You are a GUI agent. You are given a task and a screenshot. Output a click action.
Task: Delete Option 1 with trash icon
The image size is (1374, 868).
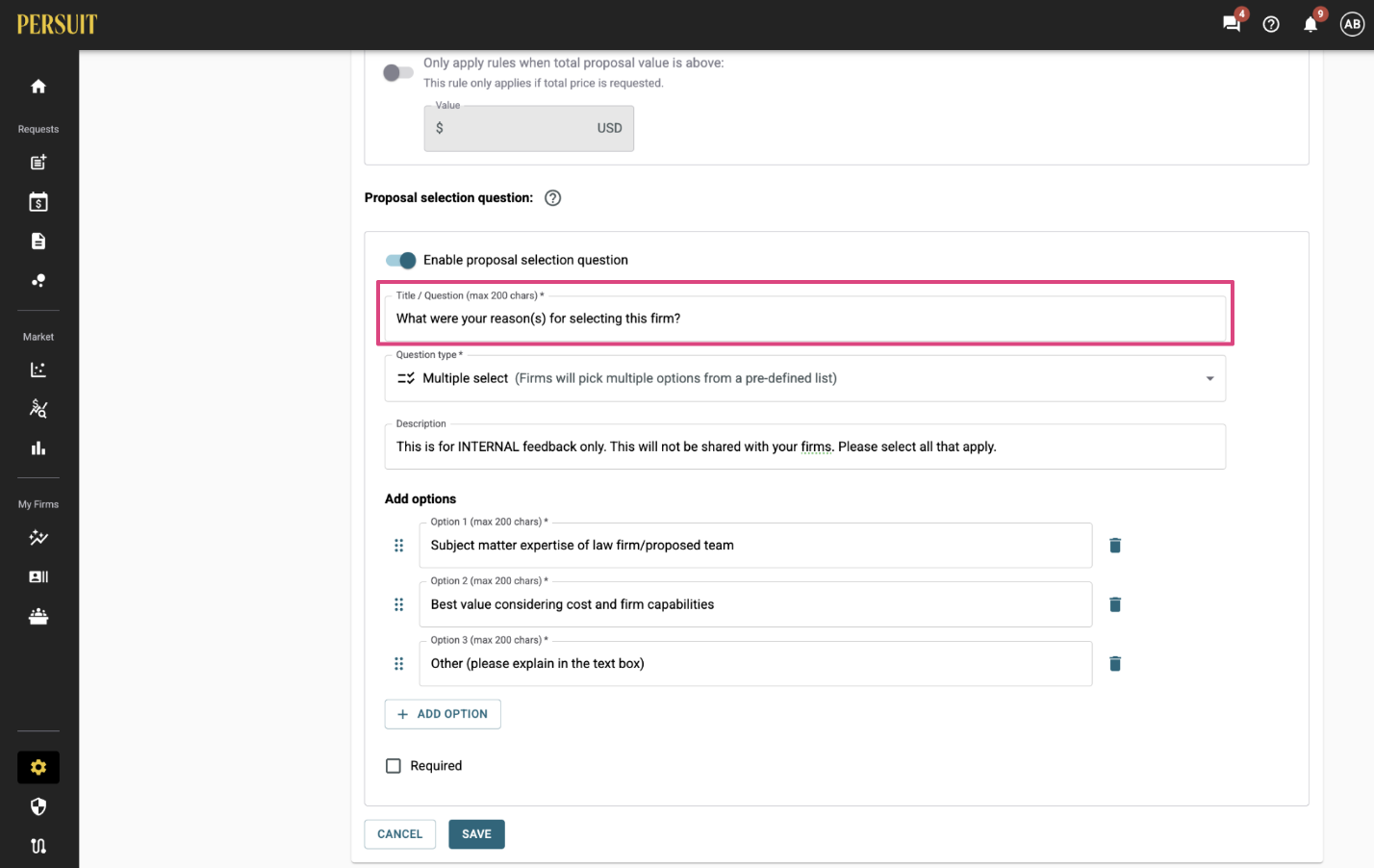1115,546
